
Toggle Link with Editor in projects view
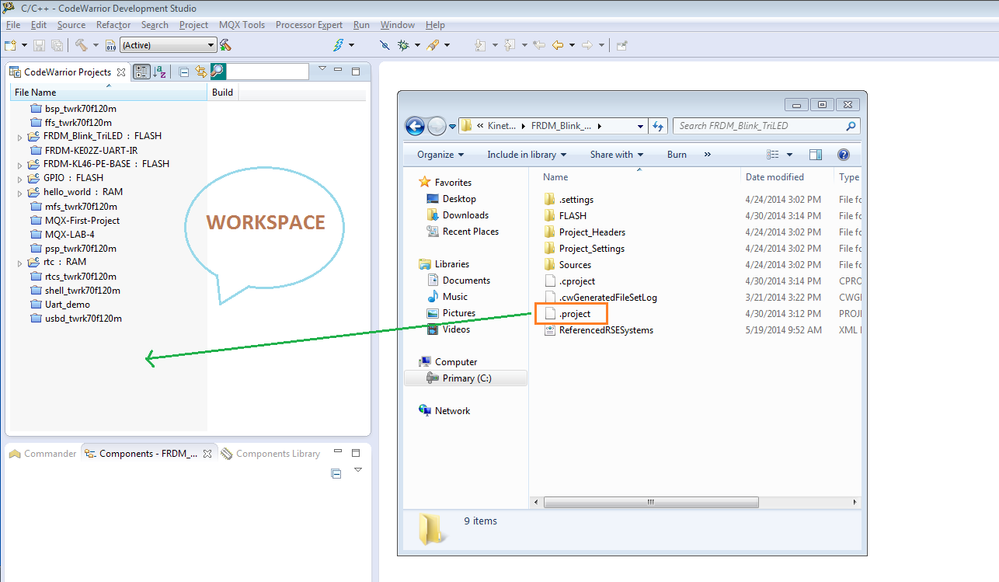tap(201, 72)
